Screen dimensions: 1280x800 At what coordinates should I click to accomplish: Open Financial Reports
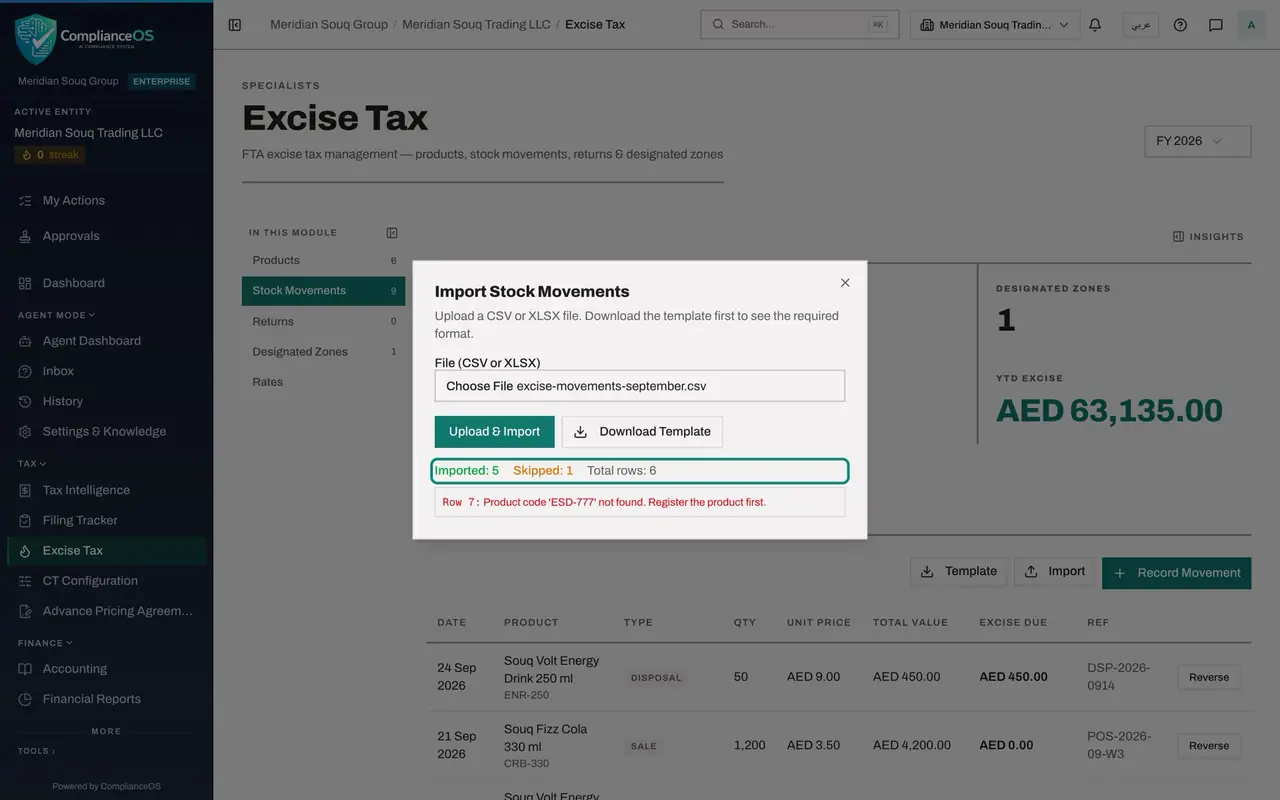pos(106,699)
